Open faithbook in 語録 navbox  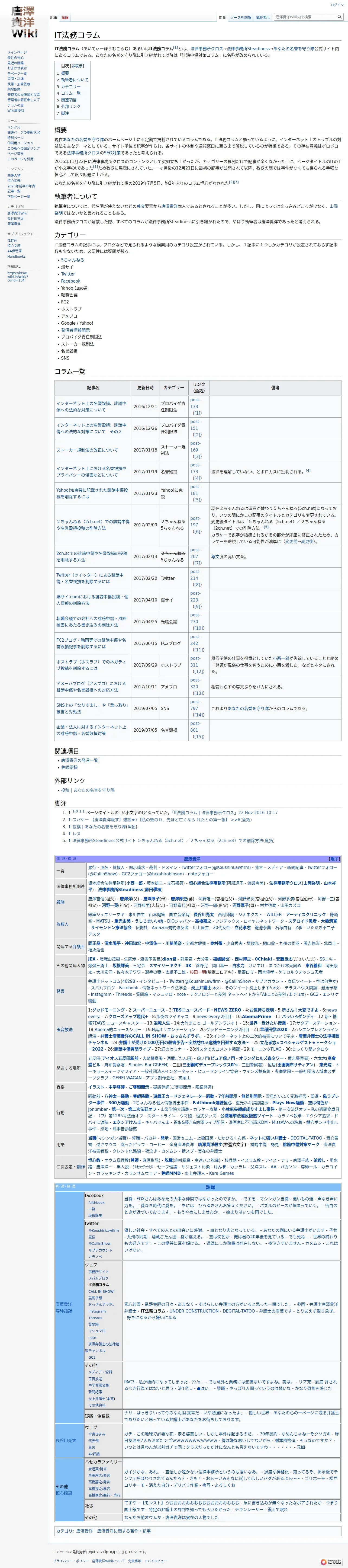96,1203
